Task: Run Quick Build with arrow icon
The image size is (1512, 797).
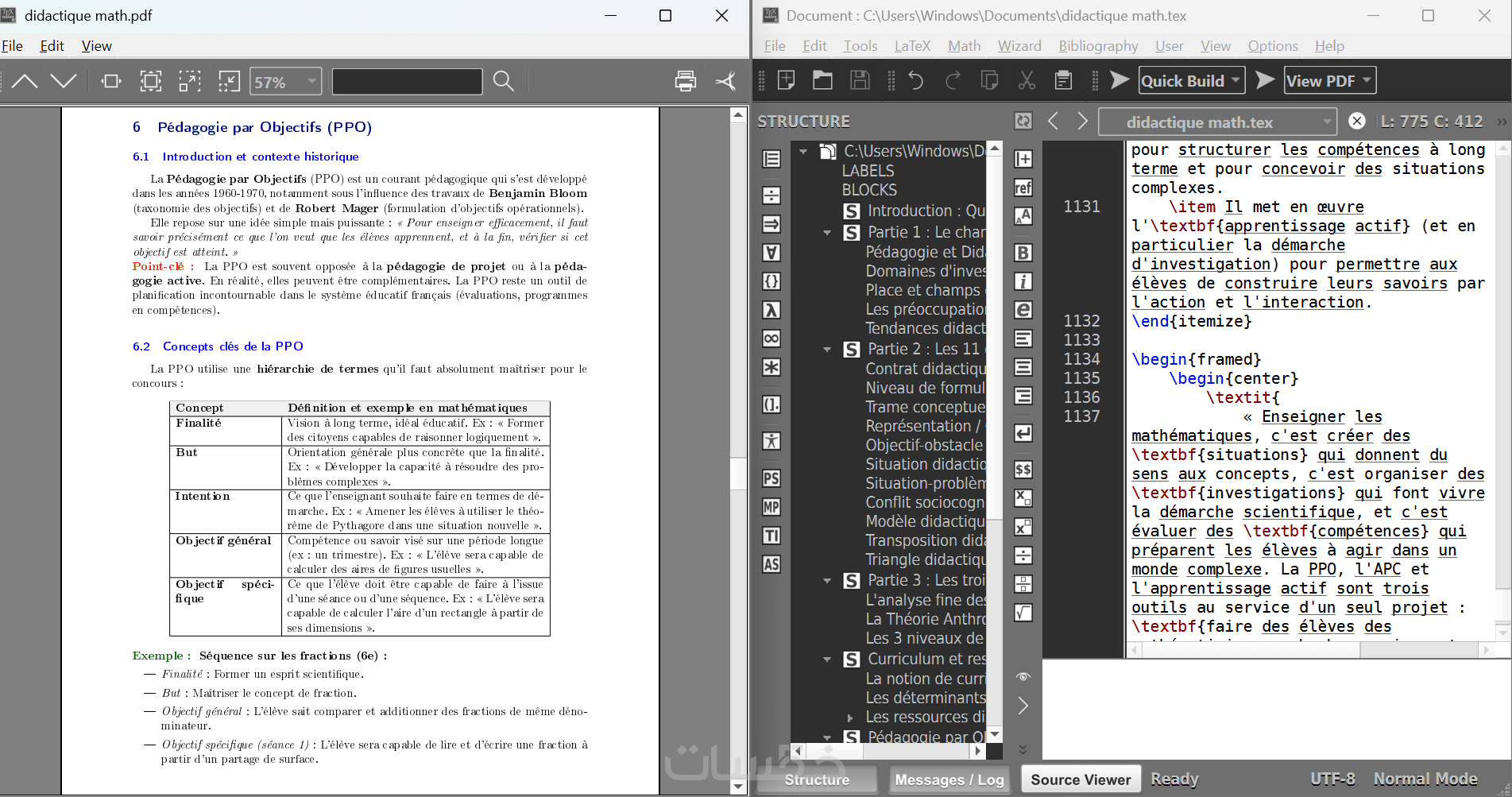Action: click(1119, 80)
